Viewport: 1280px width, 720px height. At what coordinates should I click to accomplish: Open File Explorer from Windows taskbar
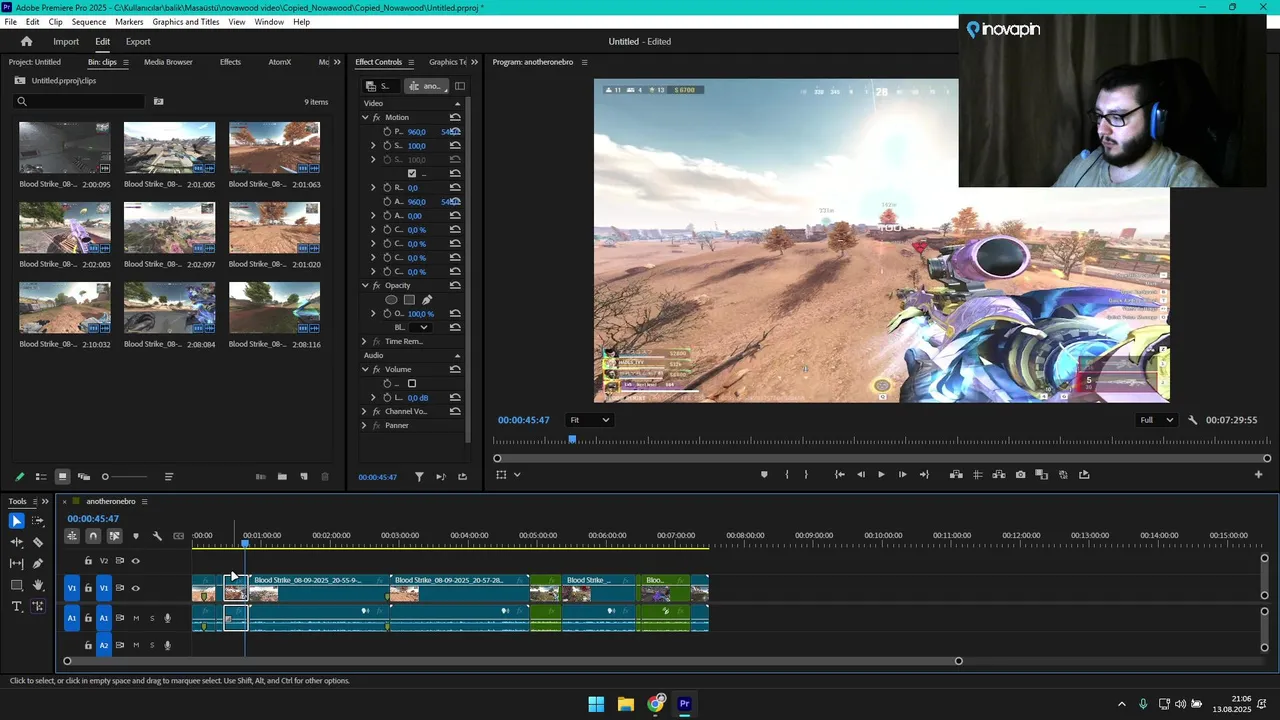click(x=625, y=704)
